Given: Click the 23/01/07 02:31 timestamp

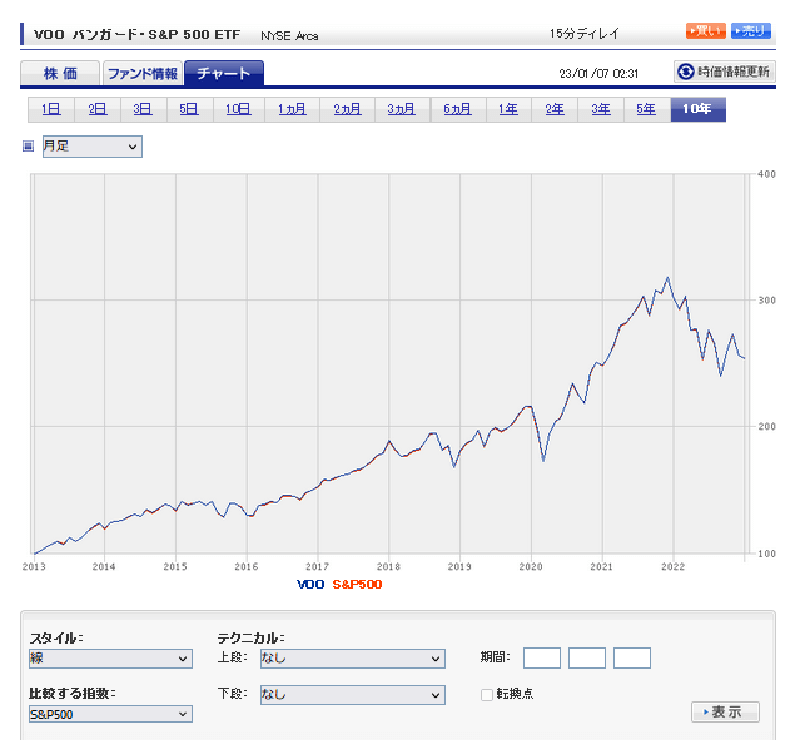Looking at the screenshot, I should (x=598, y=74).
